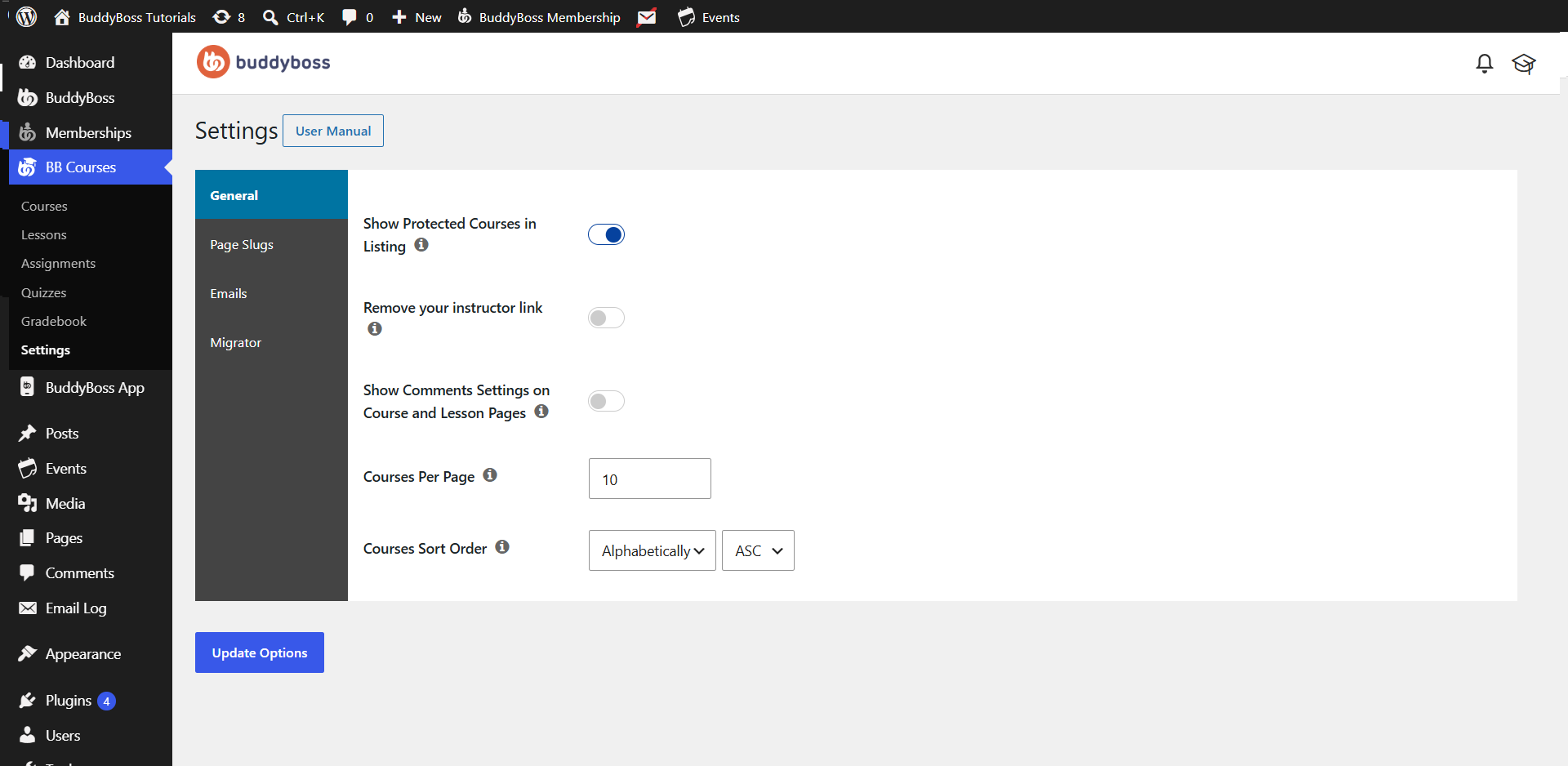Disable Show Protected Courses in Listing toggle
The width and height of the screenshot is (1568, 766).
click(x=606, y=234)
